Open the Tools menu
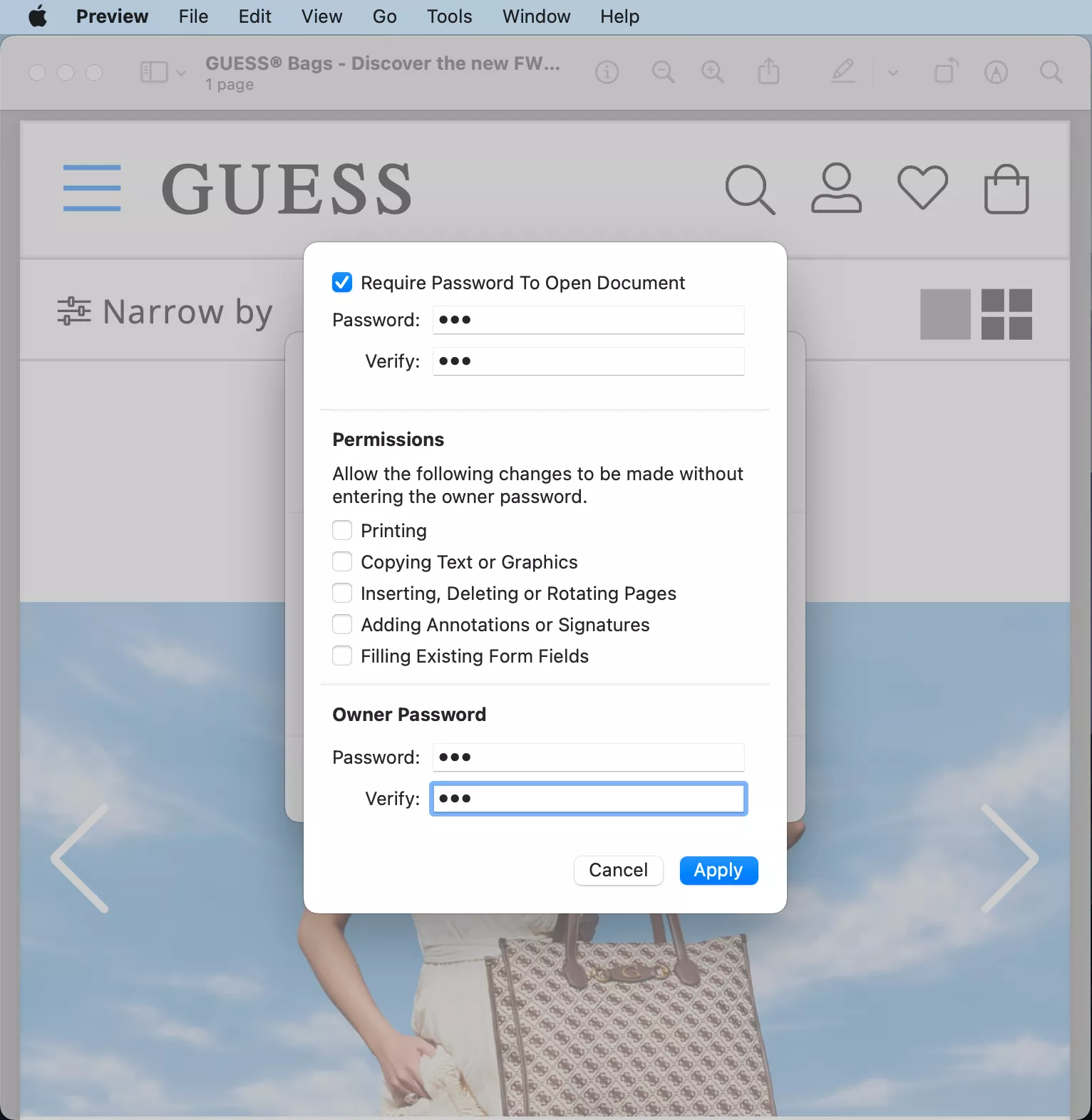Image resolution: width=1092 pixels, height=1120 pixels. pyautogui.click(x=449, y=16)
